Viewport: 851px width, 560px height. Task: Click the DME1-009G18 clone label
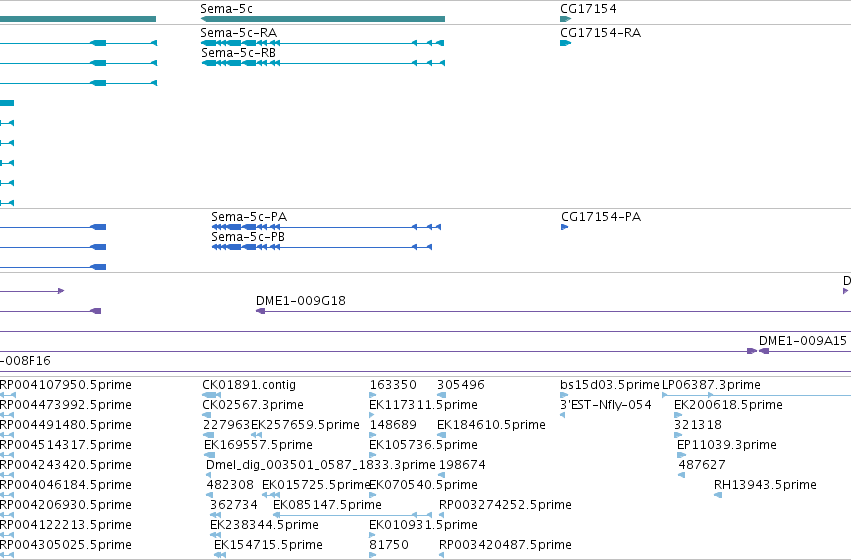click(x=301, y=301)
